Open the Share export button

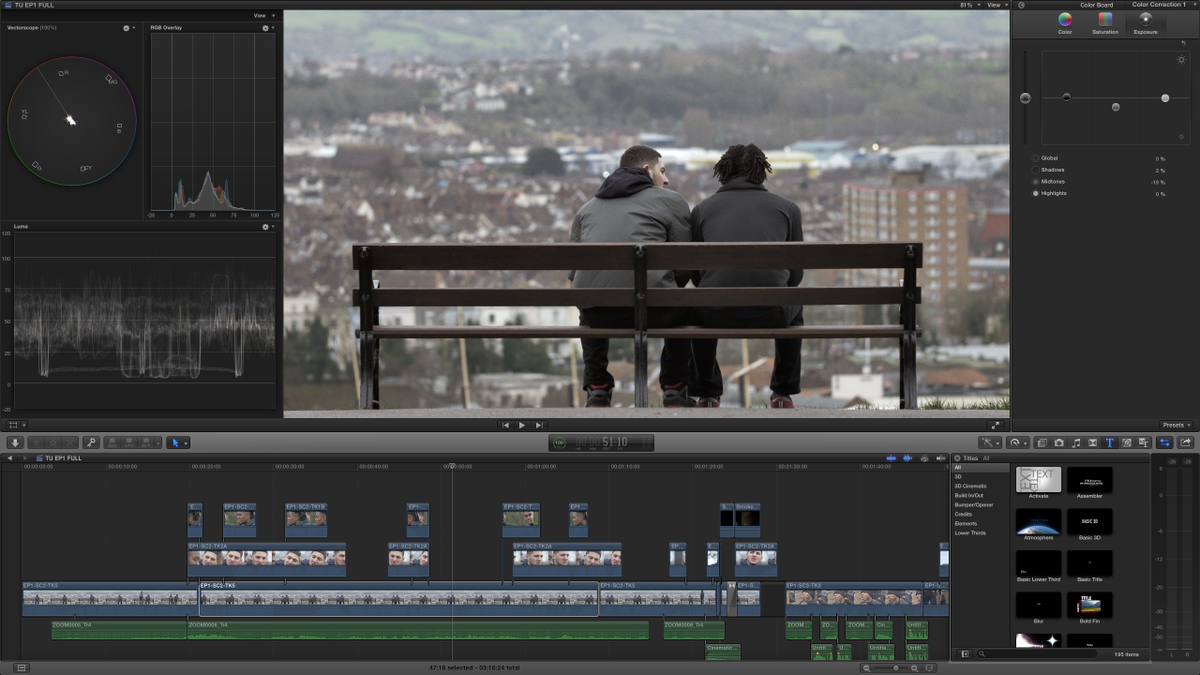[x=1186, y=442]
